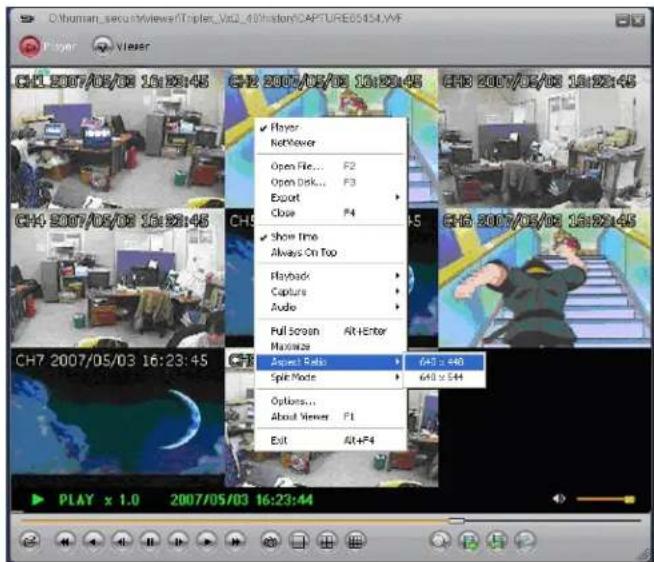654x562 pixels.
Task: Toggle the speaker mute icon
Action: [559, 498]
